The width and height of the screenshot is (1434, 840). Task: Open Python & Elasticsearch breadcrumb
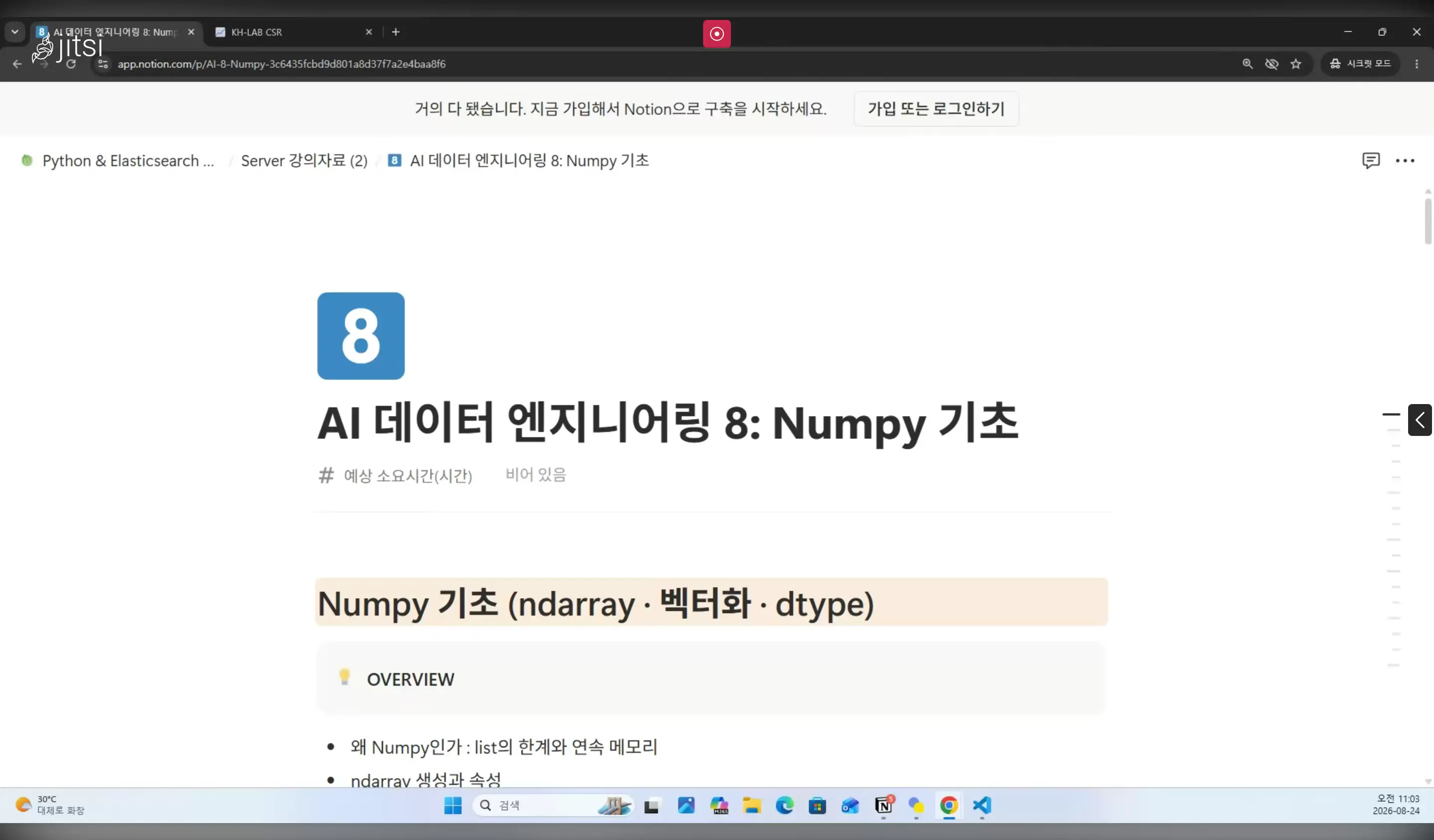[118, 160]
